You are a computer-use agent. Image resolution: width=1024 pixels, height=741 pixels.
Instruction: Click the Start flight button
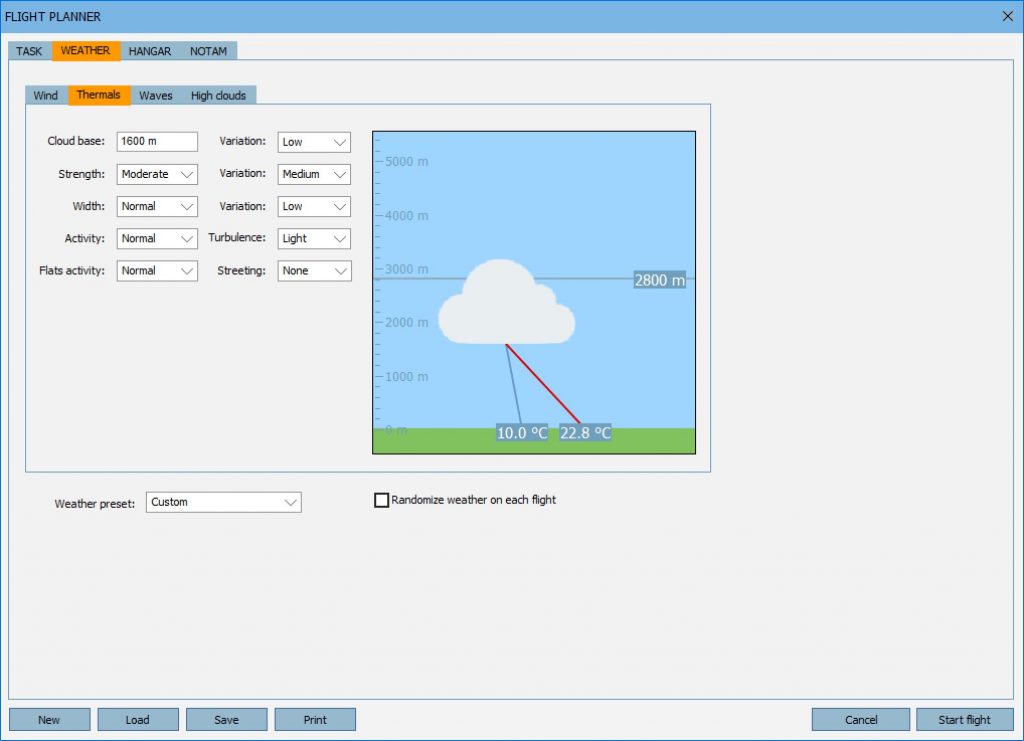coord(964,720)
